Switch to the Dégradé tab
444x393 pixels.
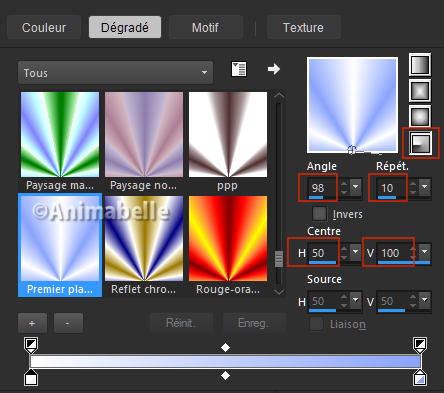[125, 27]
